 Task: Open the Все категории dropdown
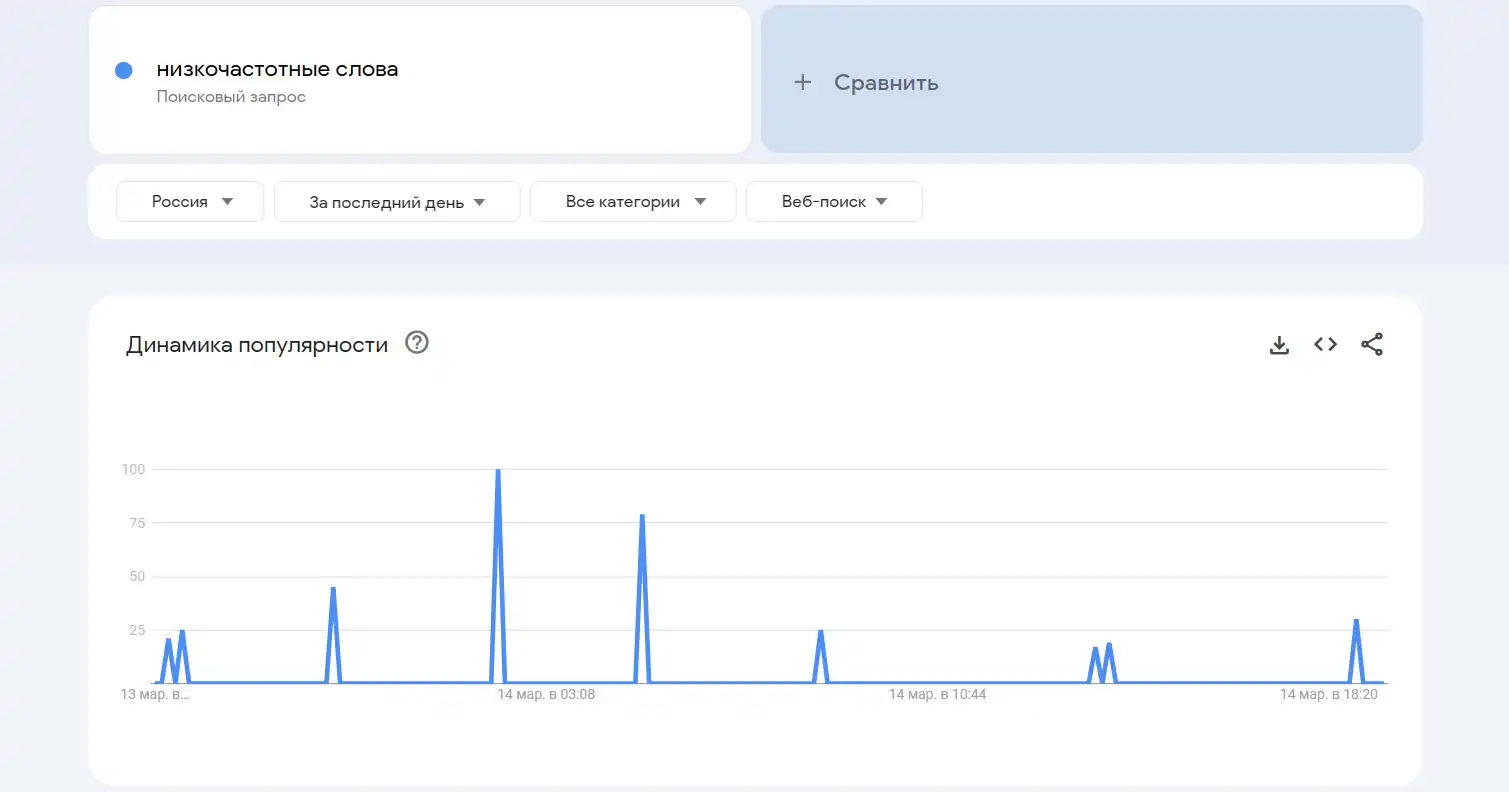pos(632,201)
